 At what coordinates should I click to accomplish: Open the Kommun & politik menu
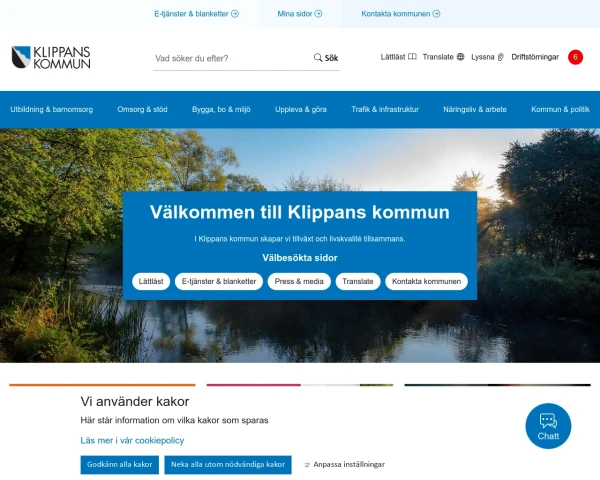click(560, 109)
